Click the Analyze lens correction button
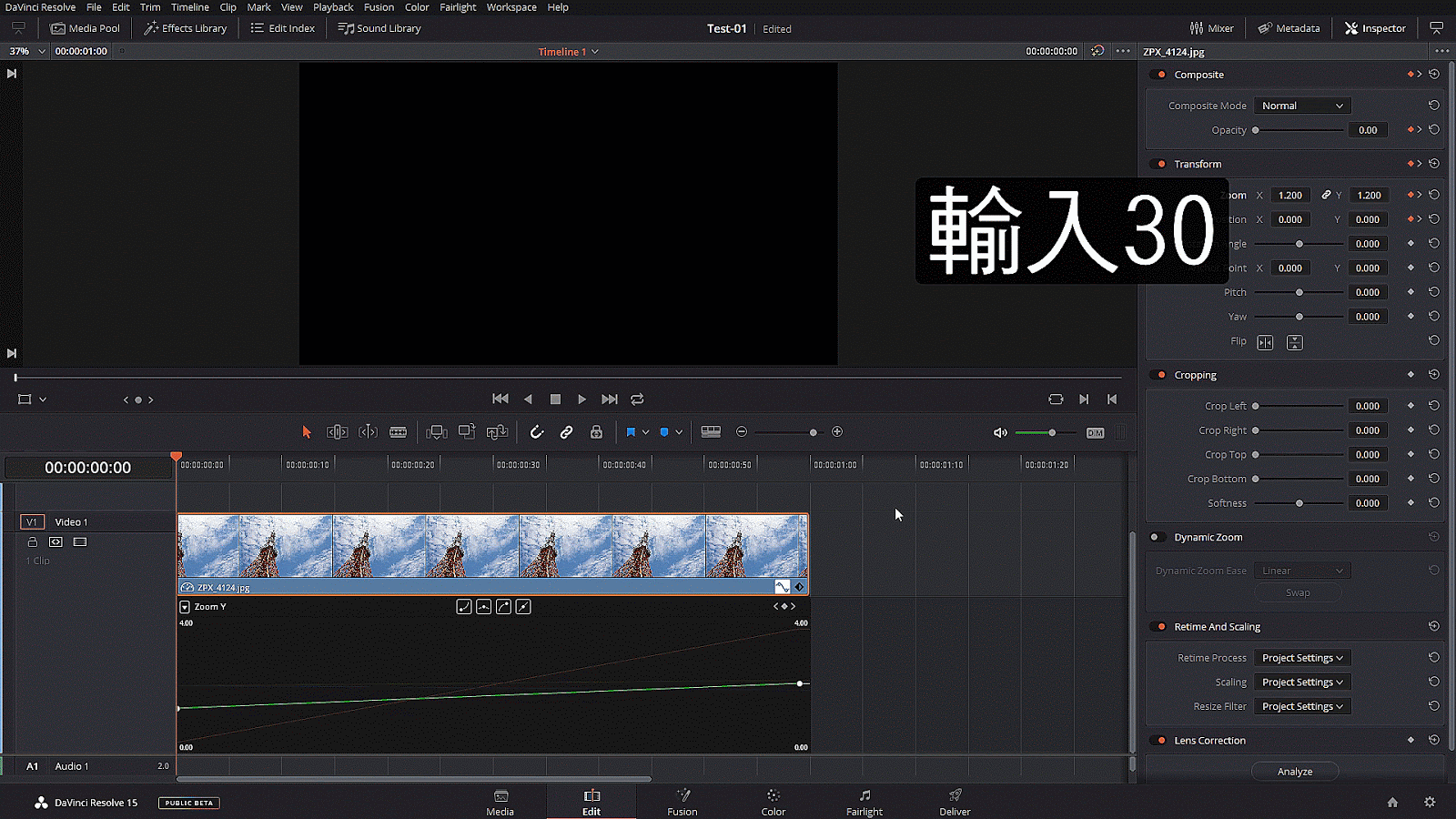1456x819 pixels. [1295, 772]
